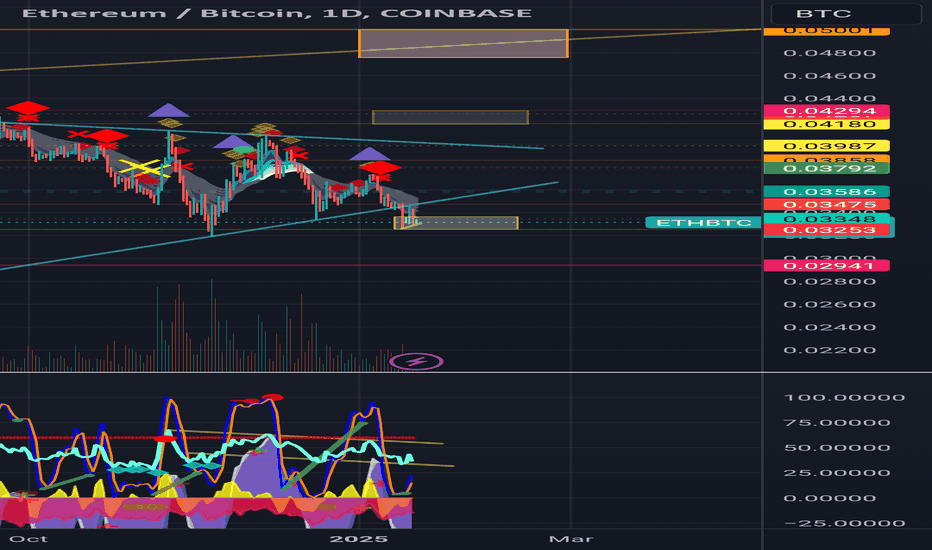Click the Ethereum / Bitcoin chart title
The image size is (932, 550).
coord(277,13)
